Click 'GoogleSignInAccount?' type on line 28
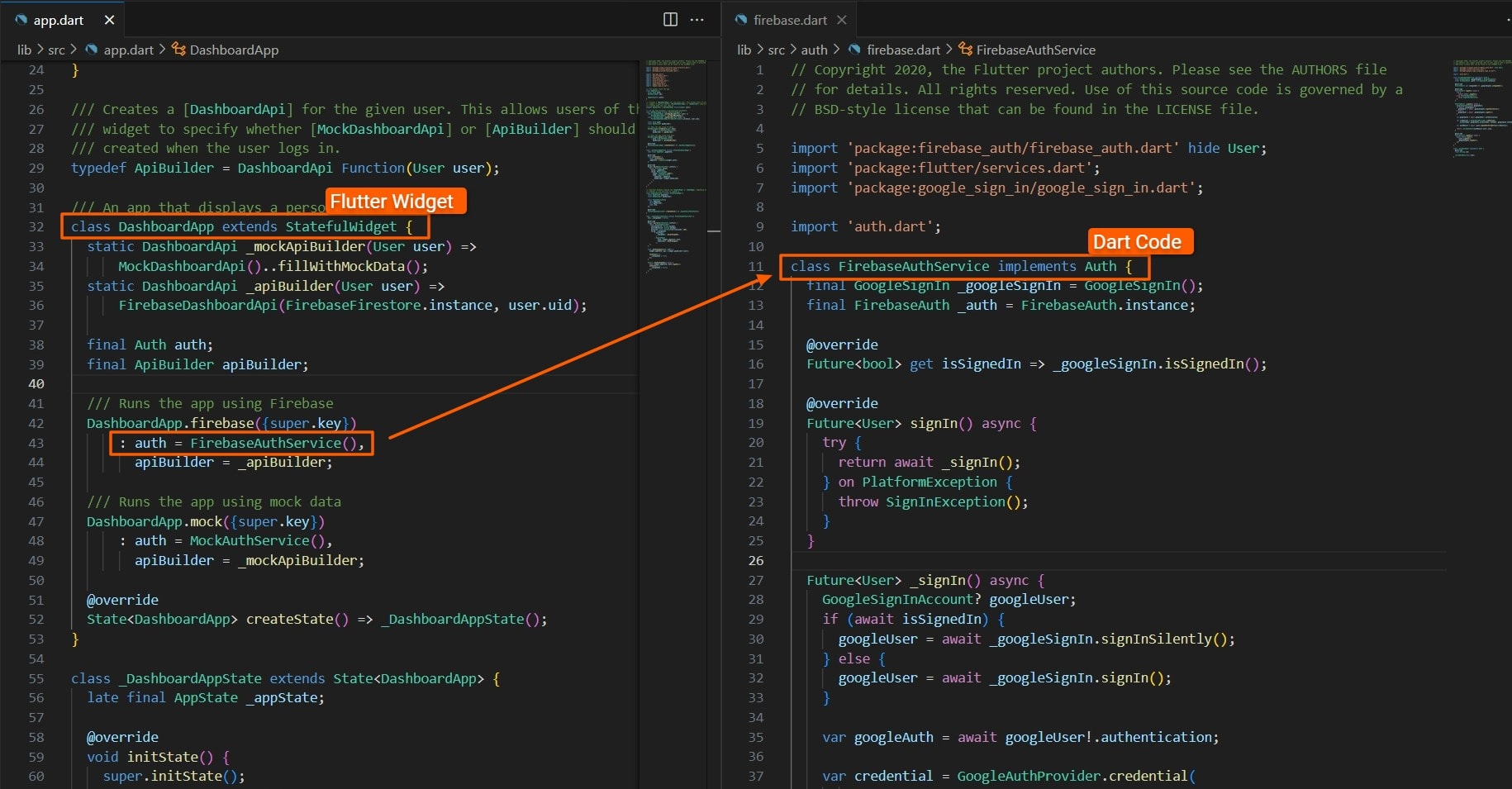 901,599
